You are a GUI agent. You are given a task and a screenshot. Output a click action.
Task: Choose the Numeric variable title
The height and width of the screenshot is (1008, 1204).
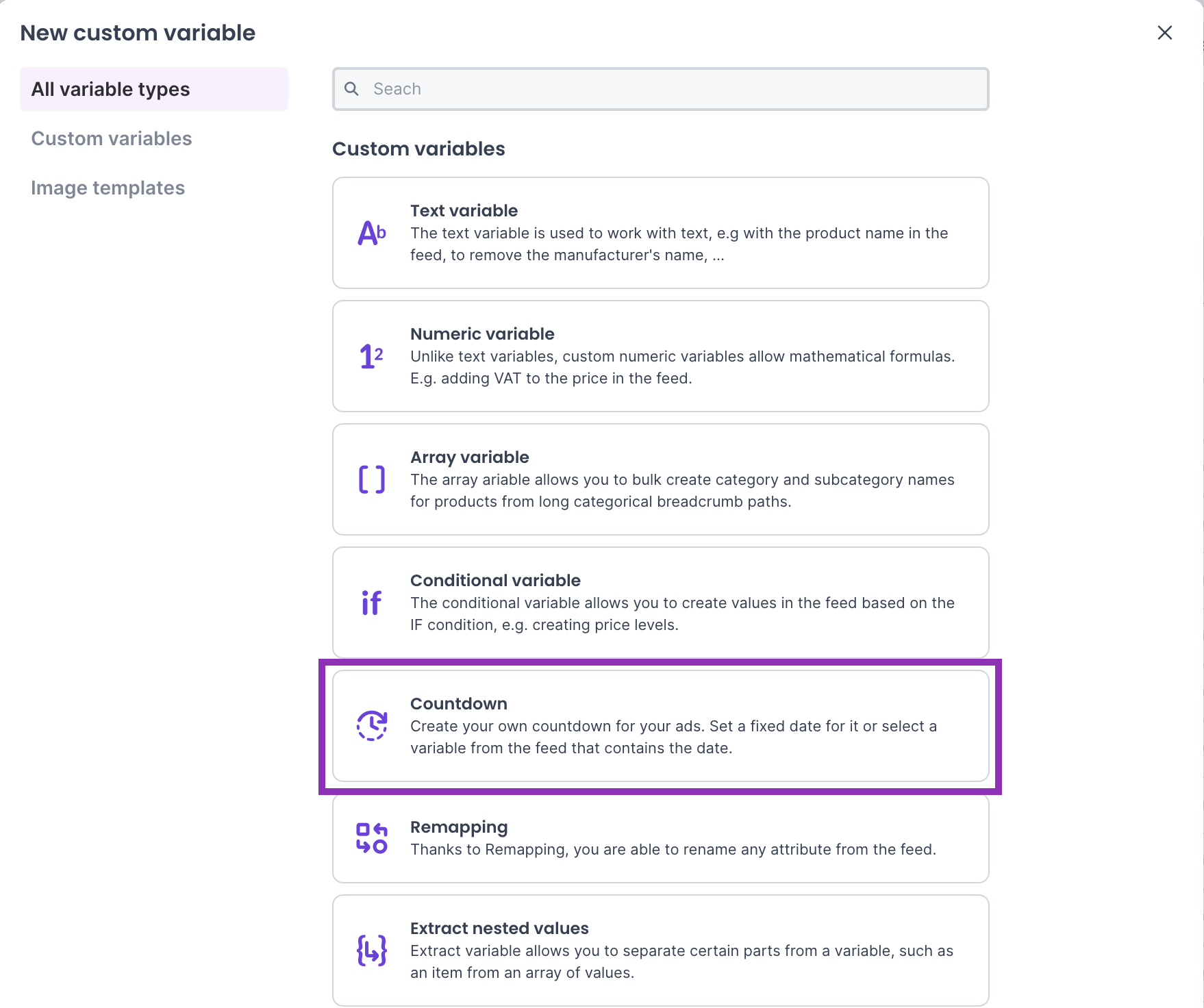click(x=482, y=334)
